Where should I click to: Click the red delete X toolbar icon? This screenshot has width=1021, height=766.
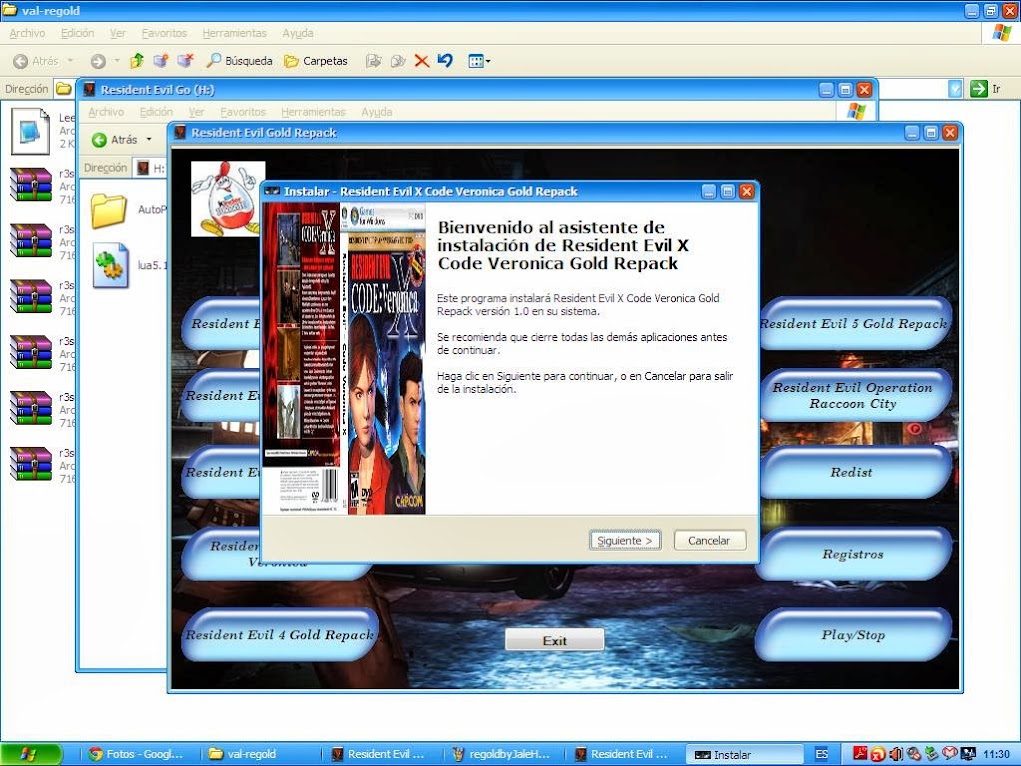click(422, 61)
